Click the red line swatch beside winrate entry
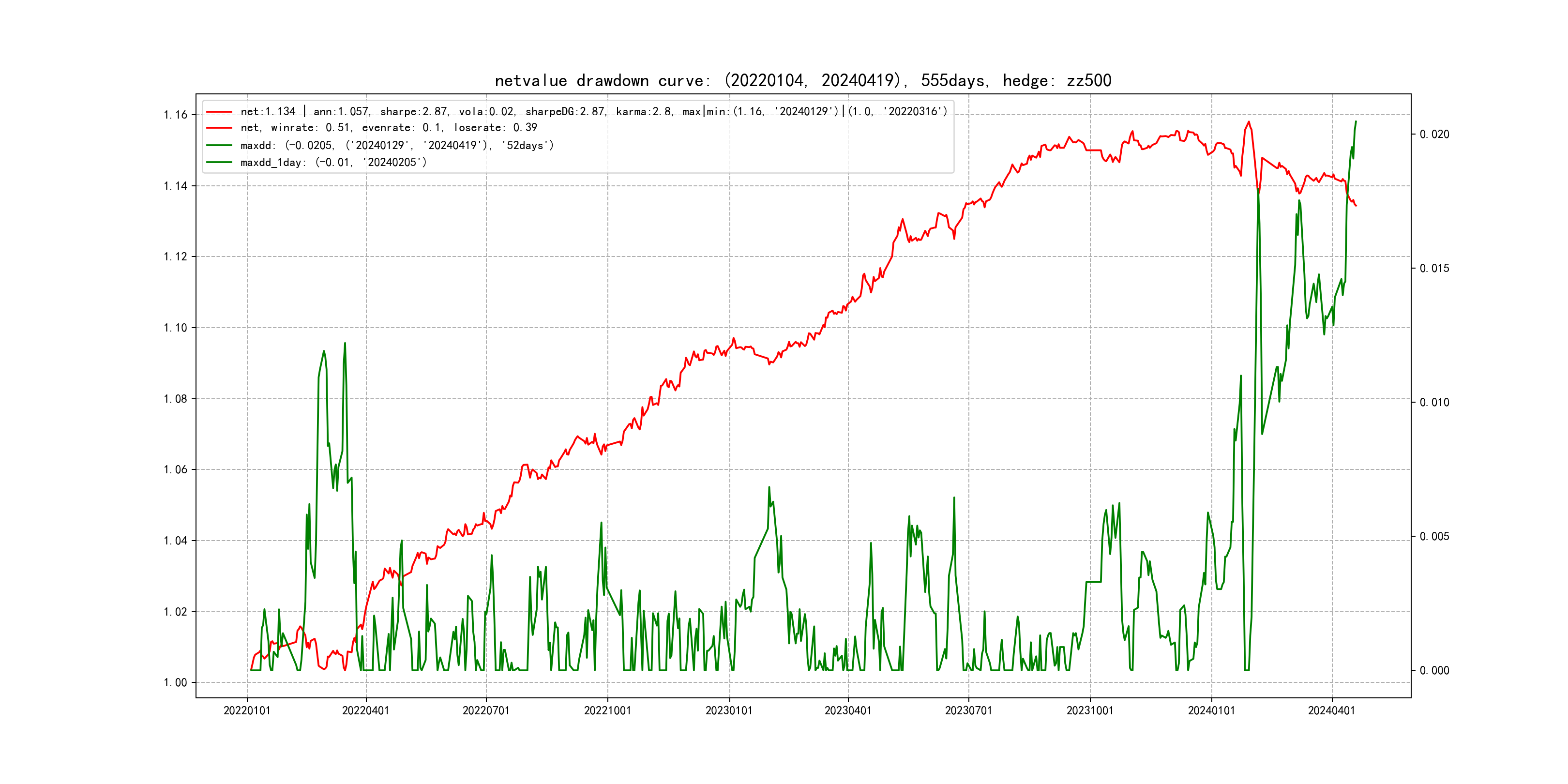 219,128
